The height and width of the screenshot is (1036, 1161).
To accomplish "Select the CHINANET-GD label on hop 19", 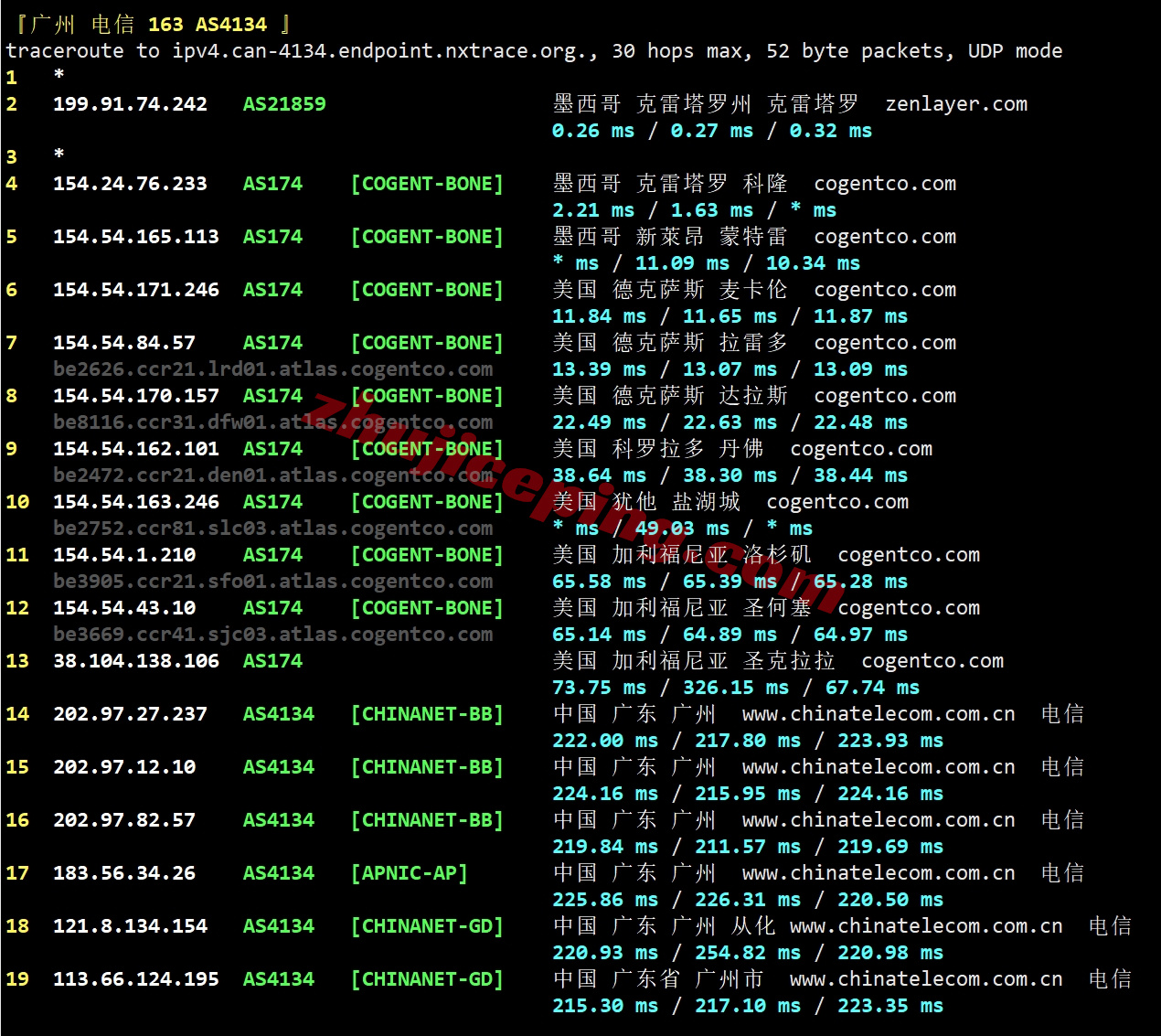I will point(426,978).
